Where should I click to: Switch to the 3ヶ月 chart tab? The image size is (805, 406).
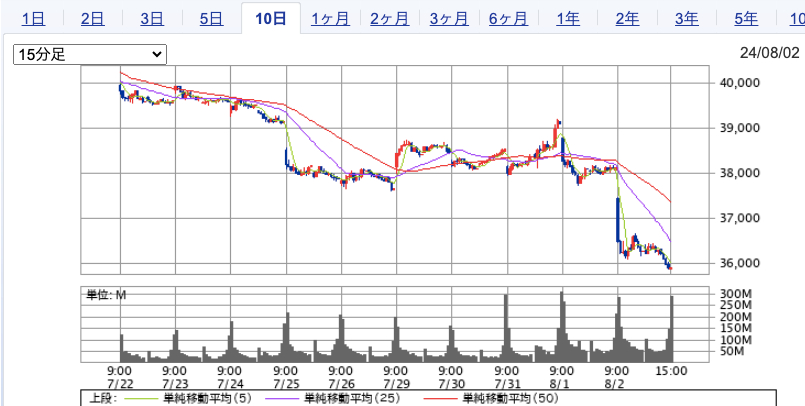click(449, 20)
